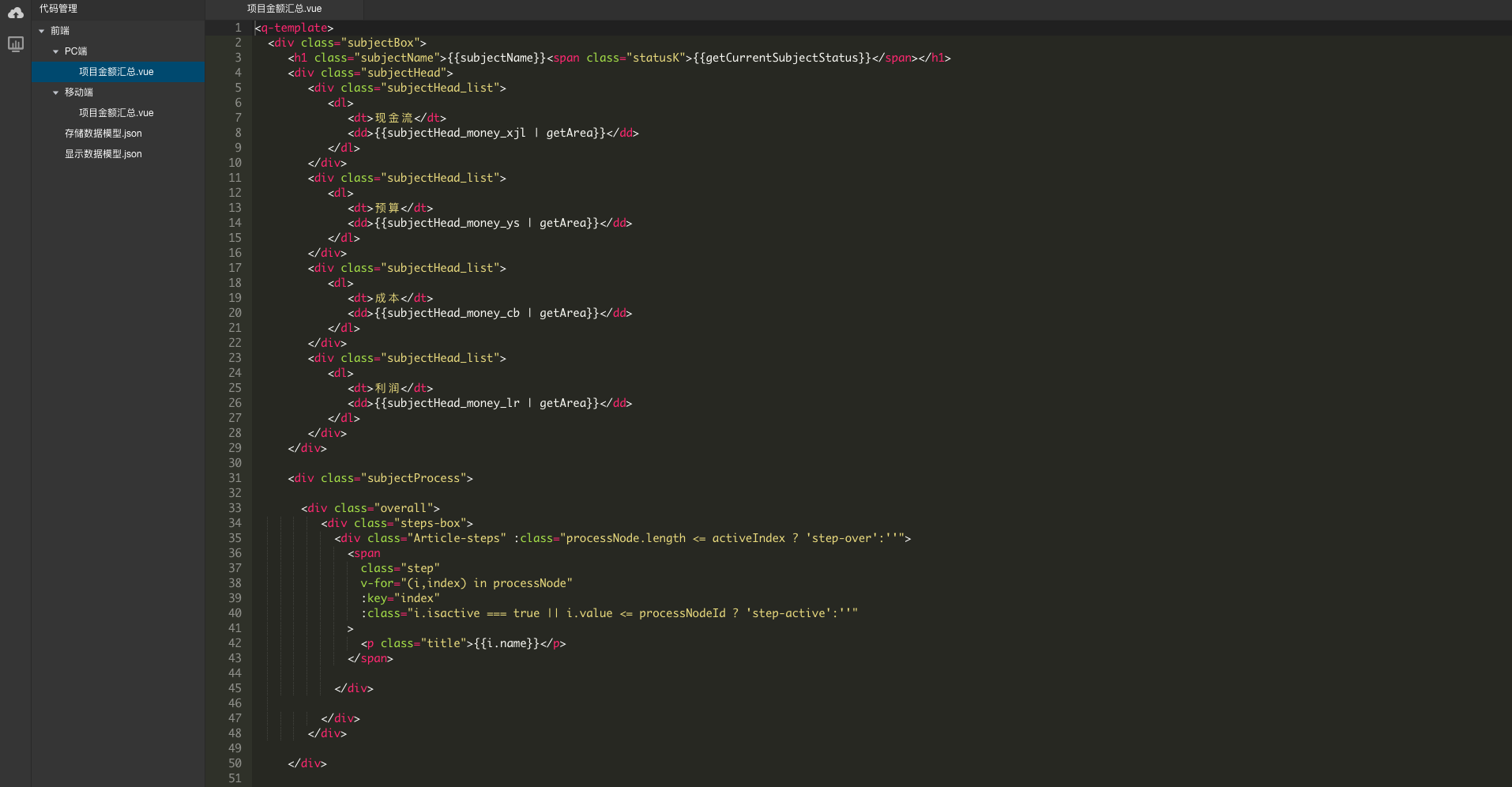Screen dimensions: 1512x787
Task: Click closing div tag on line 50
Action: [307, 763]
